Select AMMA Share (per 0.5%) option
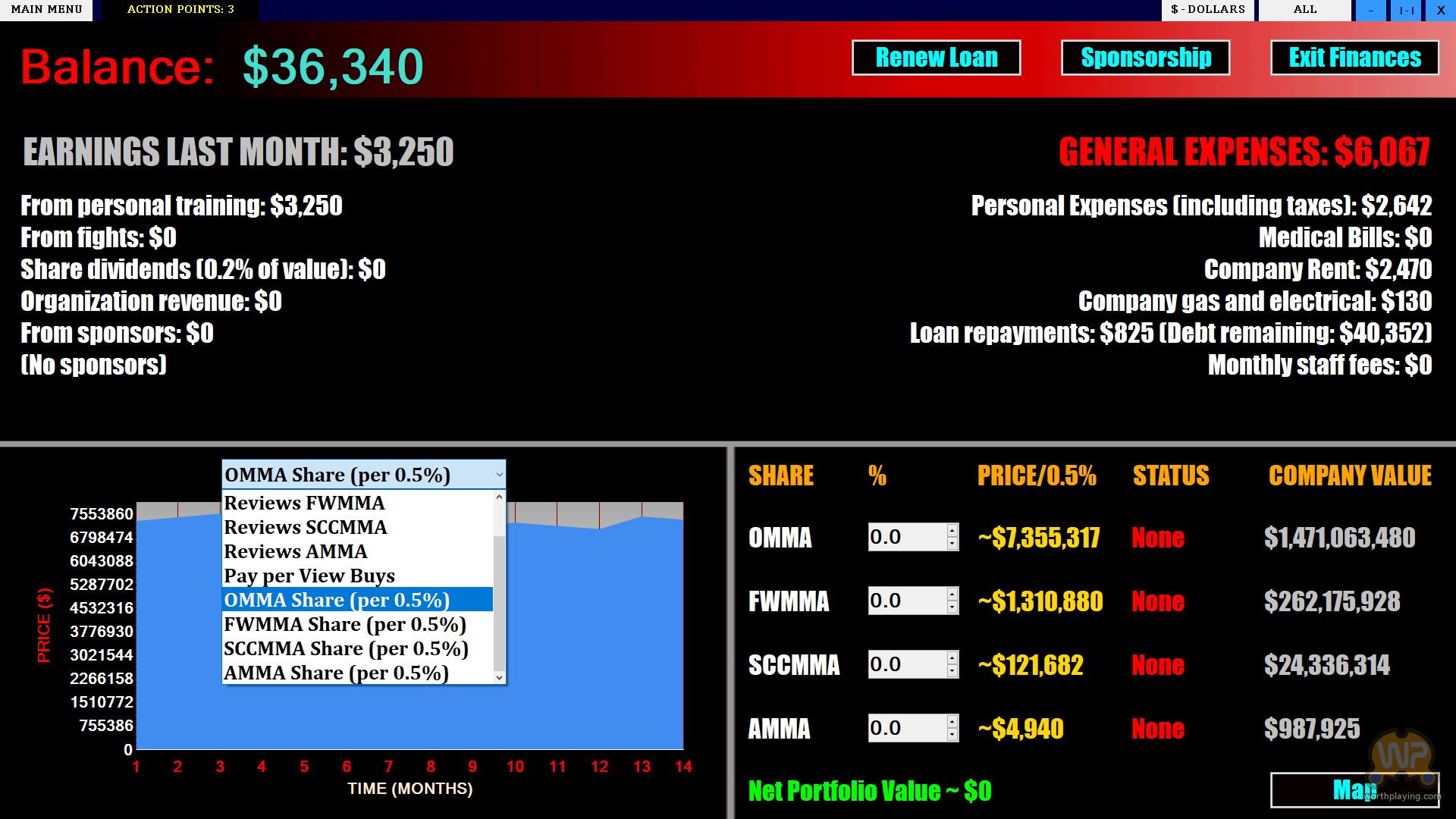 coord(336,673)
